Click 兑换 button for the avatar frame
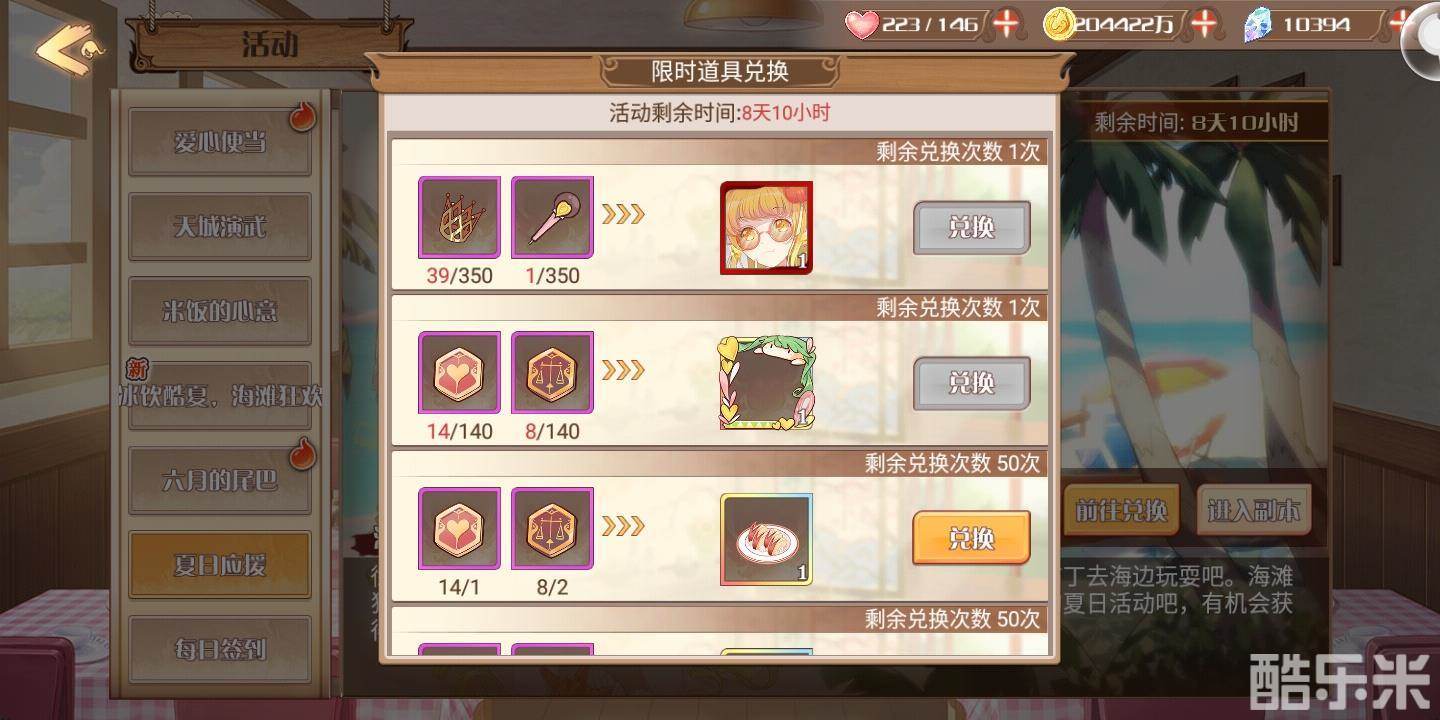This screenshot has width=1440, height=720. (971, 383)
